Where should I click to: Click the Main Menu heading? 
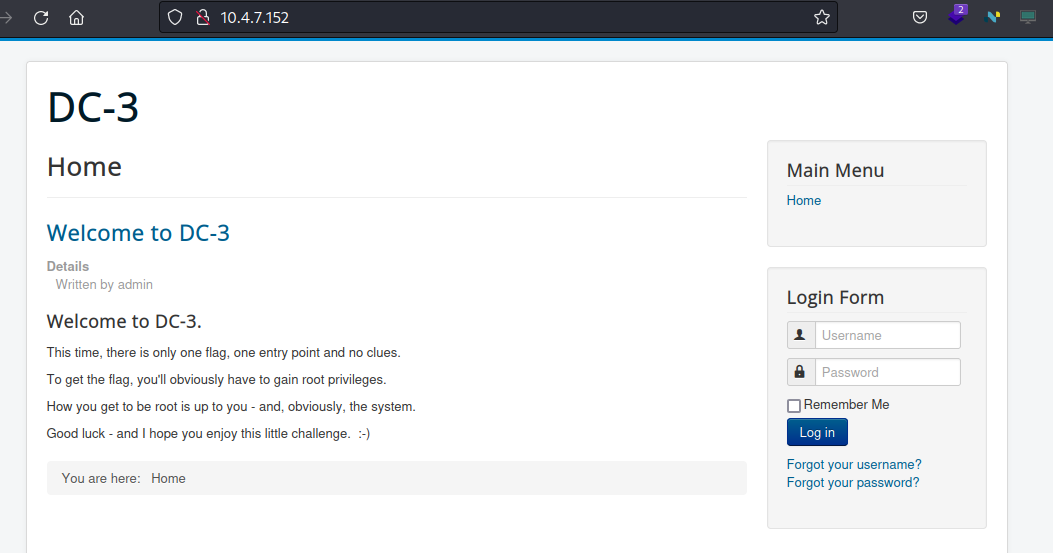click(835, 170)
